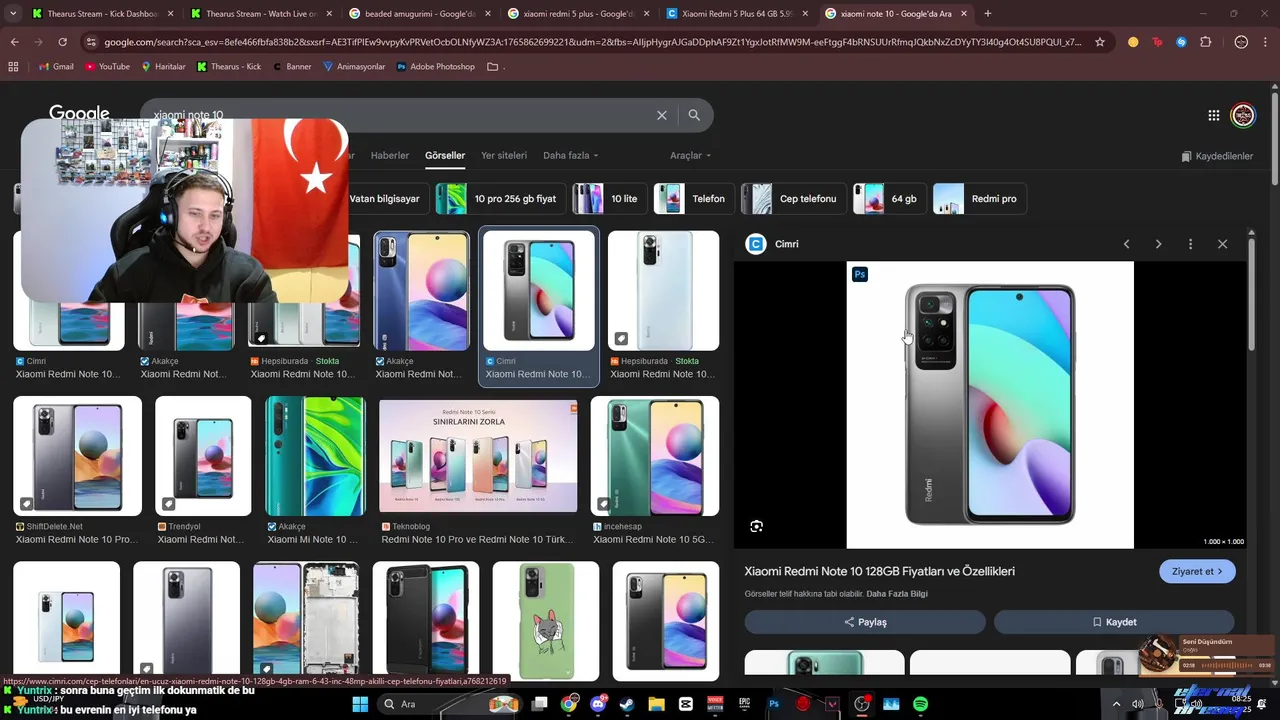Switch to Yer siteleri tab
Viewport: 1280px width, 720px height.
504,155
